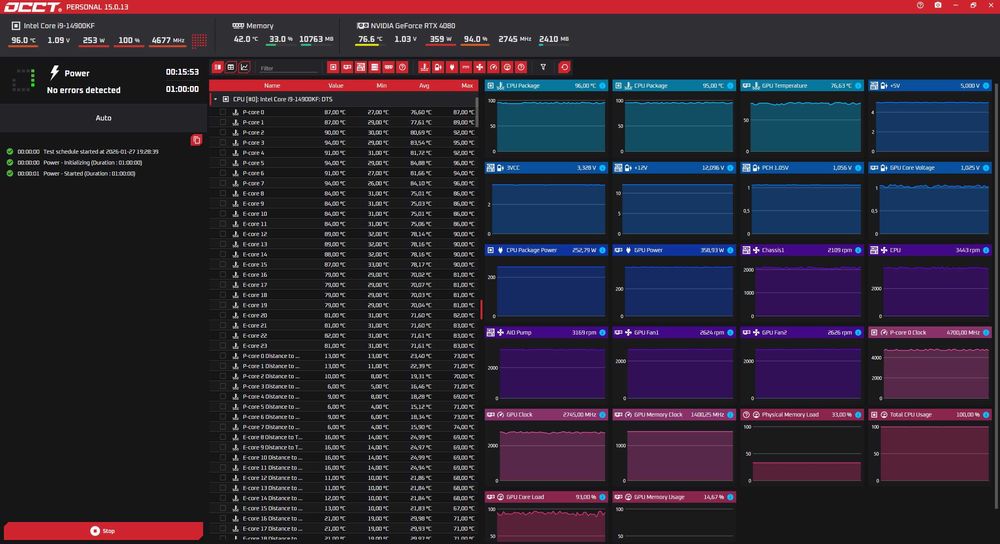This screenshot has width=1000, height=544.
Task: Click the info dot on GPU Core Load graph
Action: 602,497
